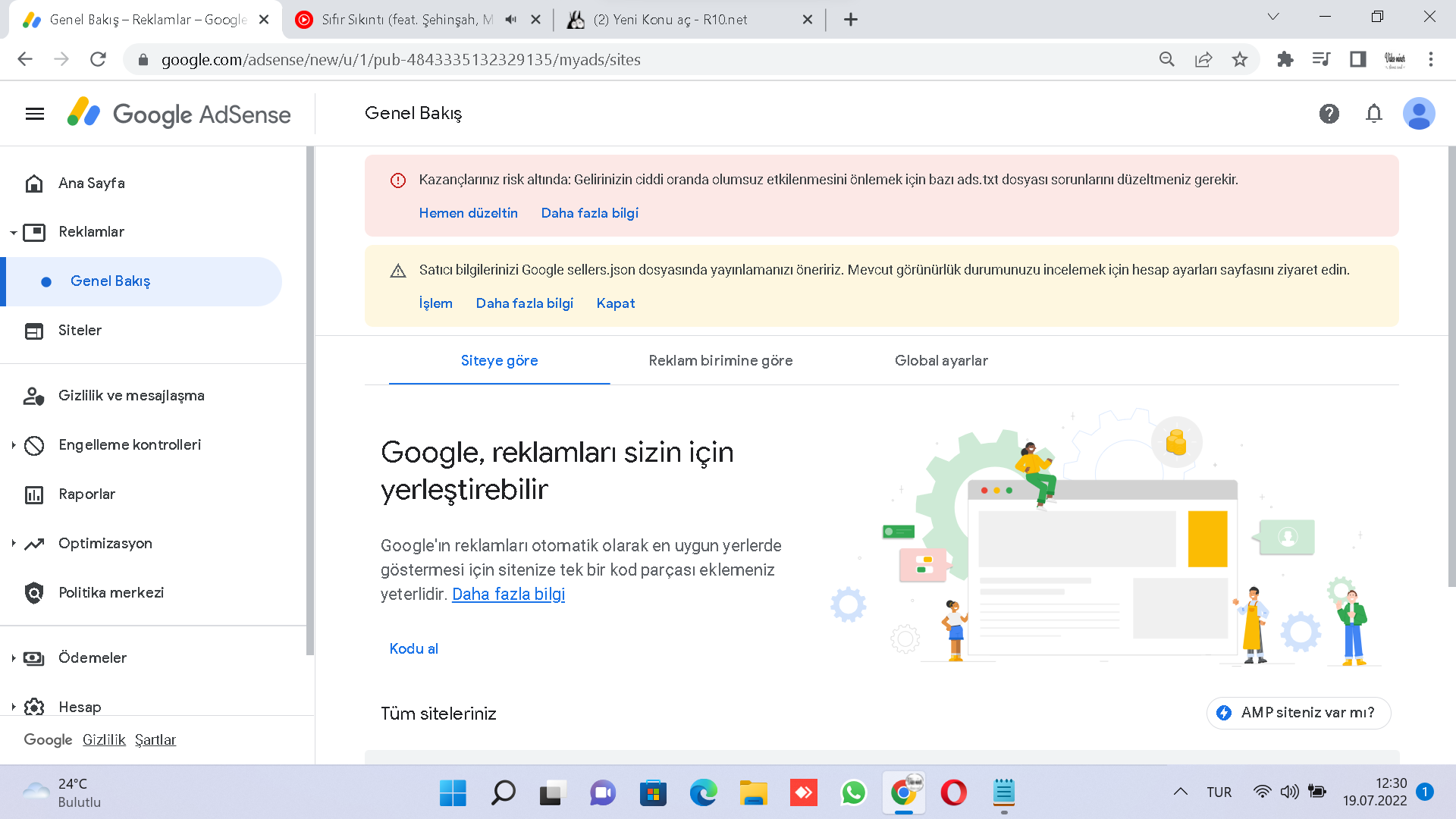Open Opera browser from the taskbar

click(x=953, y=793)
